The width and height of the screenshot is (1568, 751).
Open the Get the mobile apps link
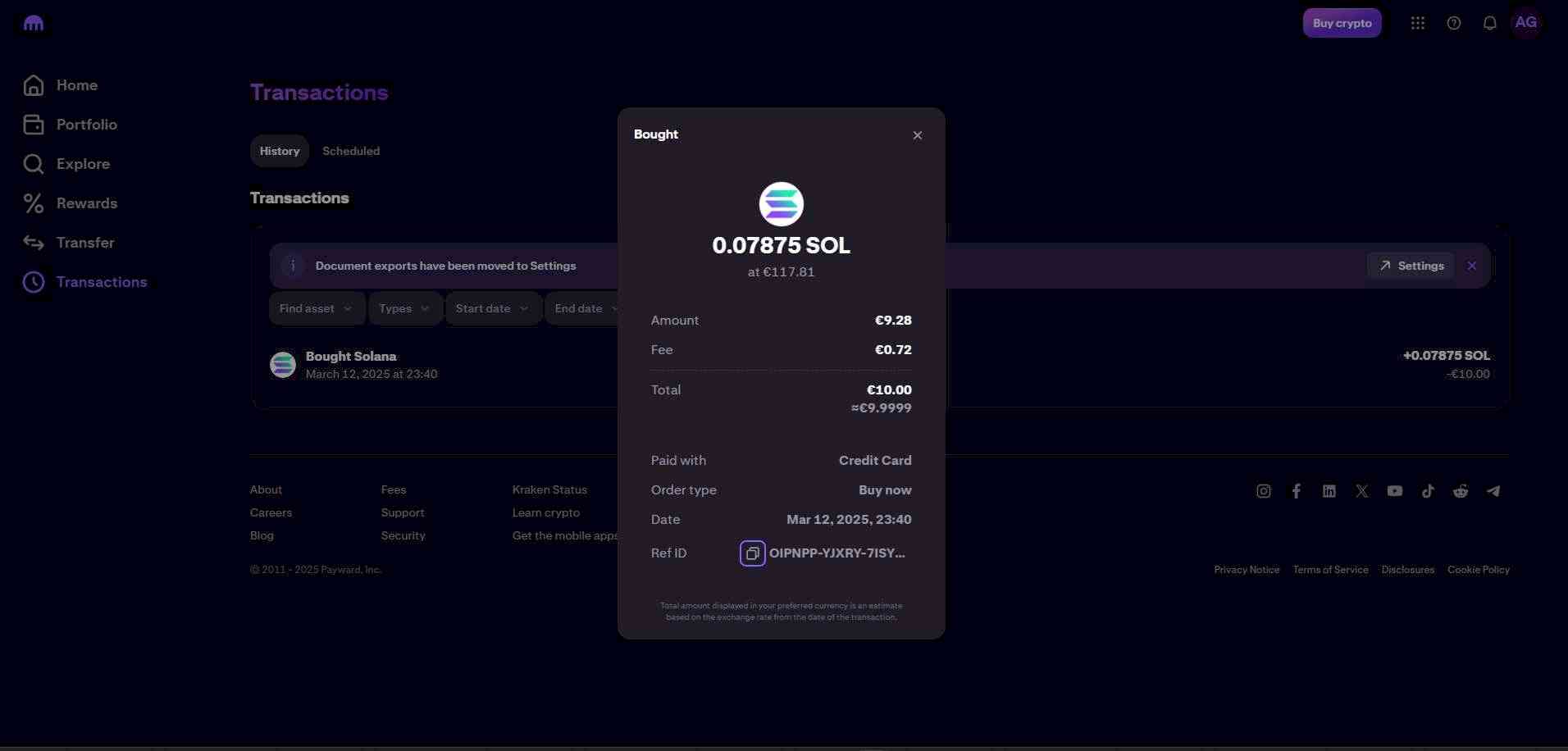[565, 535]
